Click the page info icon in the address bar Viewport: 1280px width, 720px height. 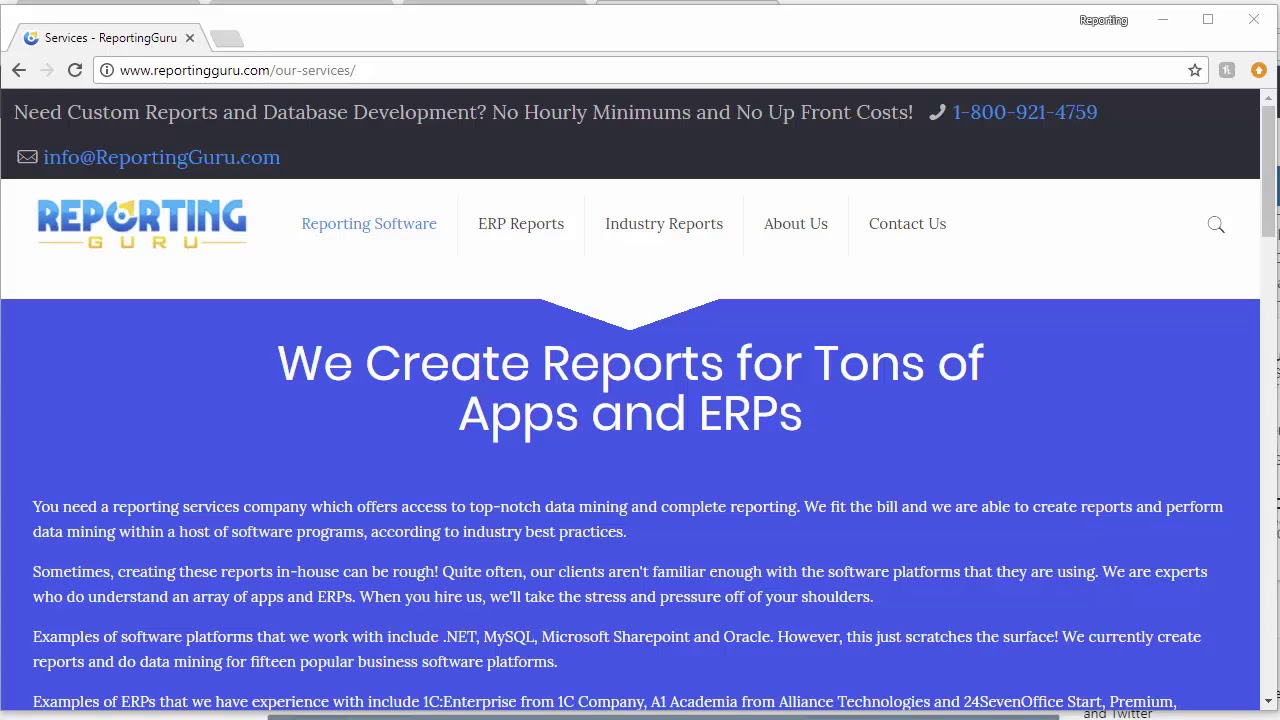107,70
